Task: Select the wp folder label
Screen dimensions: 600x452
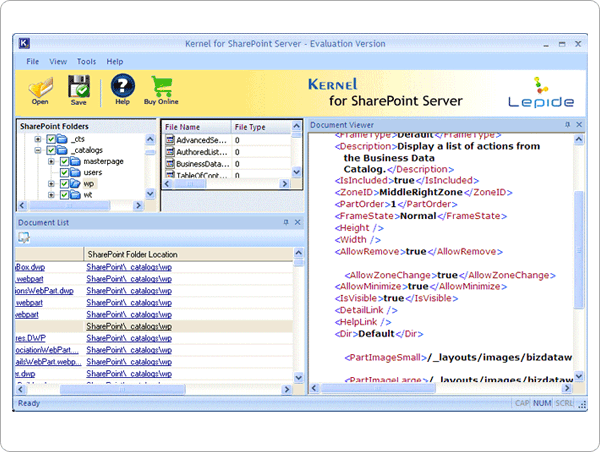Action: pos(89,184)
